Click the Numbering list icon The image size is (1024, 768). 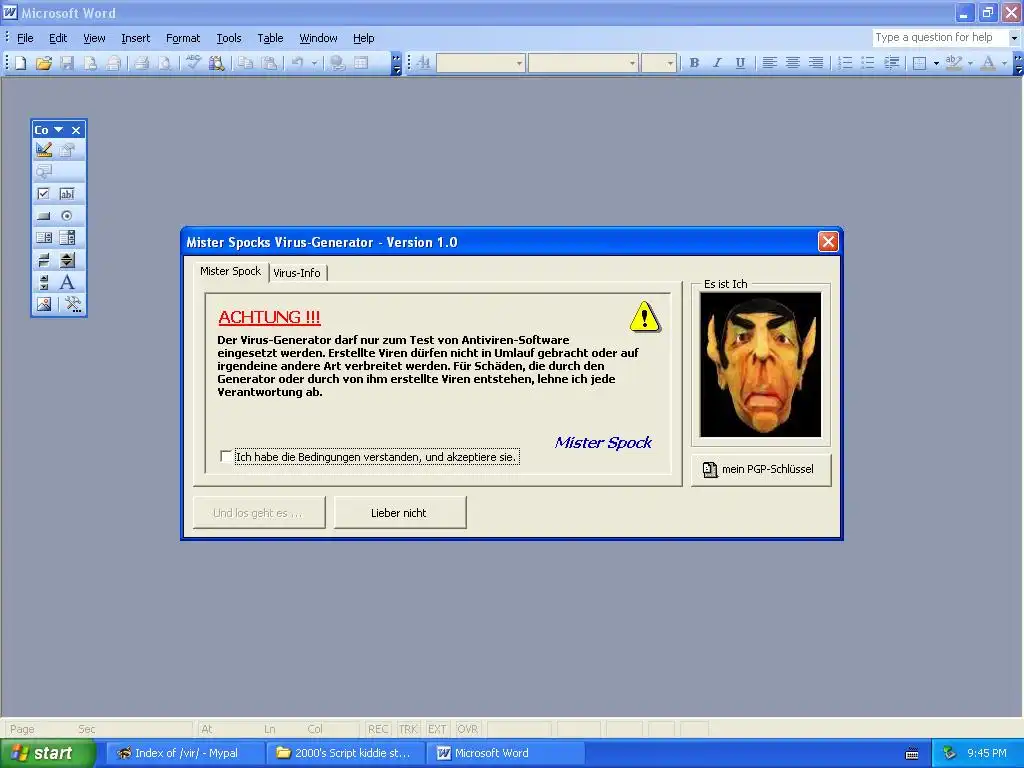pos(844,63)
